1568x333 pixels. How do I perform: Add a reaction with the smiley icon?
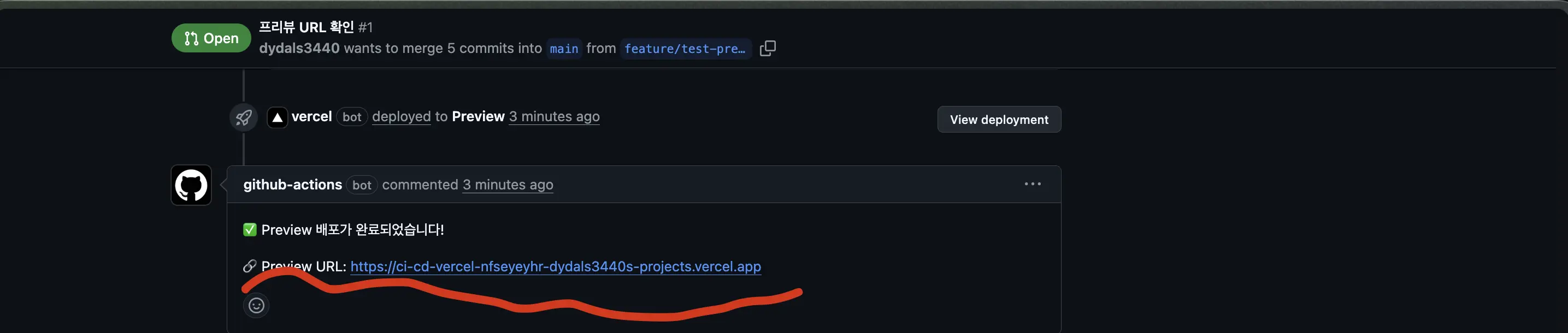(256, 305)
